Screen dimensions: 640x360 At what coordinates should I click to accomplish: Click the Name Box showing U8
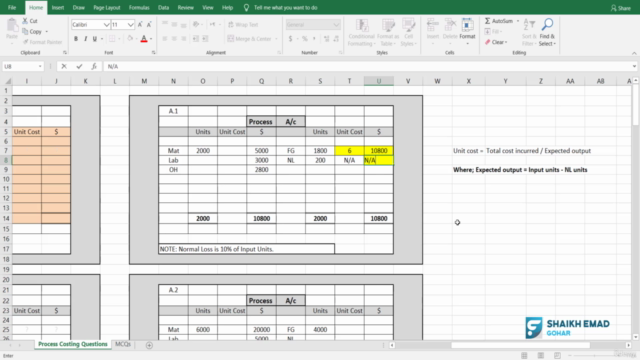point(20,66)
